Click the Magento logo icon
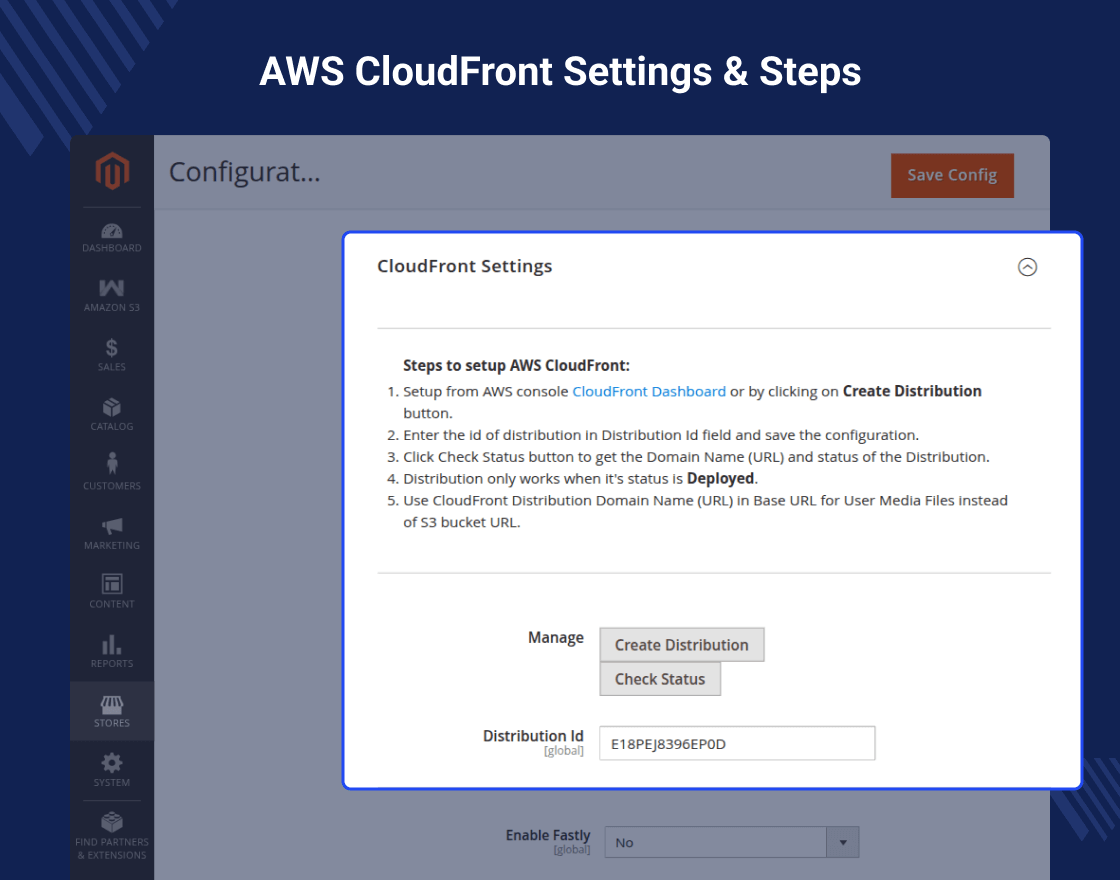 point(112,171)
